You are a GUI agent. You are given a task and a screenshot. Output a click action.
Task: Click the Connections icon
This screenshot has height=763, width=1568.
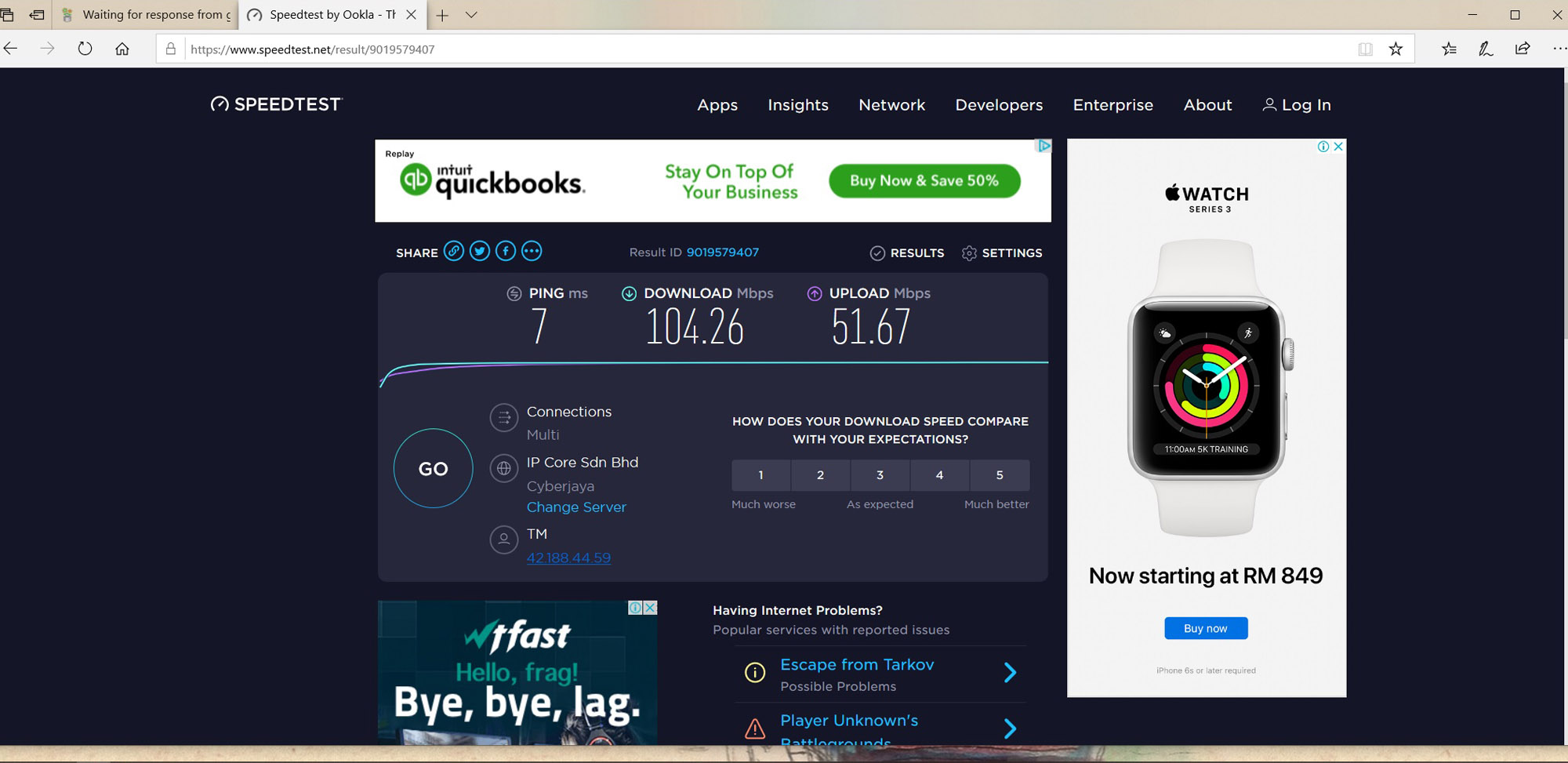(504, 418)
